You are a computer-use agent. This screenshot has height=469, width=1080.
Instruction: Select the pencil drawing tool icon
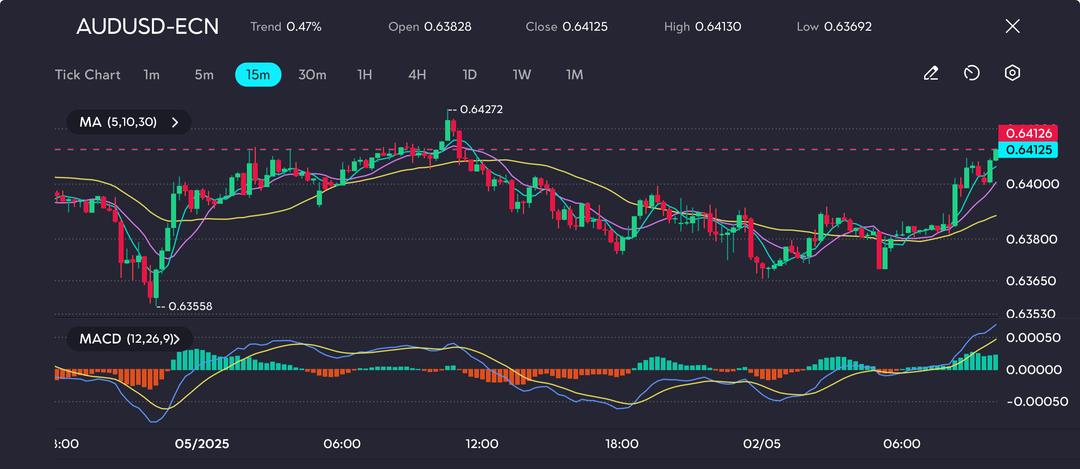pos(931,73)
